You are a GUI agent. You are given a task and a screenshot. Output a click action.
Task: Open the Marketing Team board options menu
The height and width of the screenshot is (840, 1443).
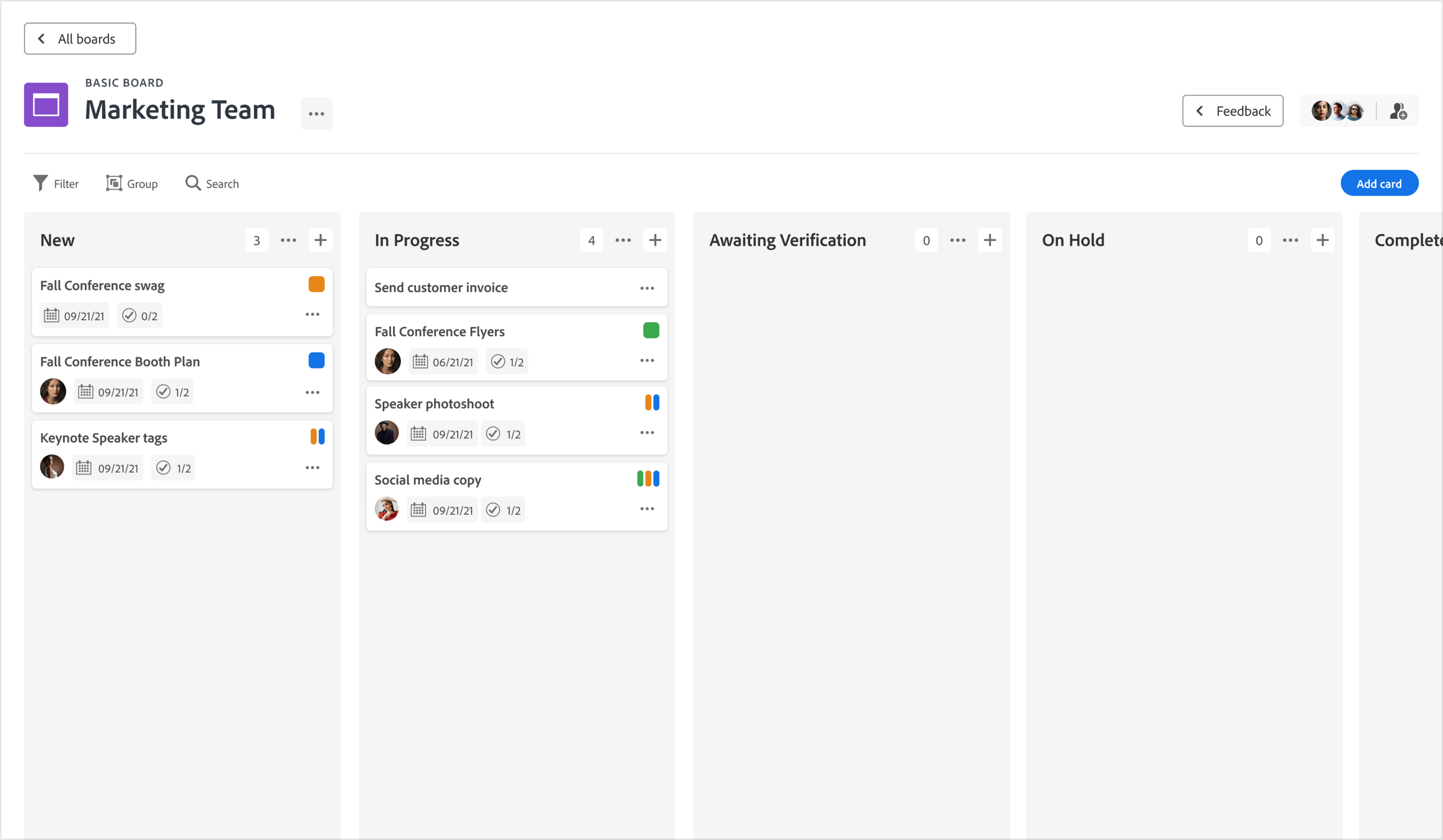pyautogui.click(x=316, y=113)
